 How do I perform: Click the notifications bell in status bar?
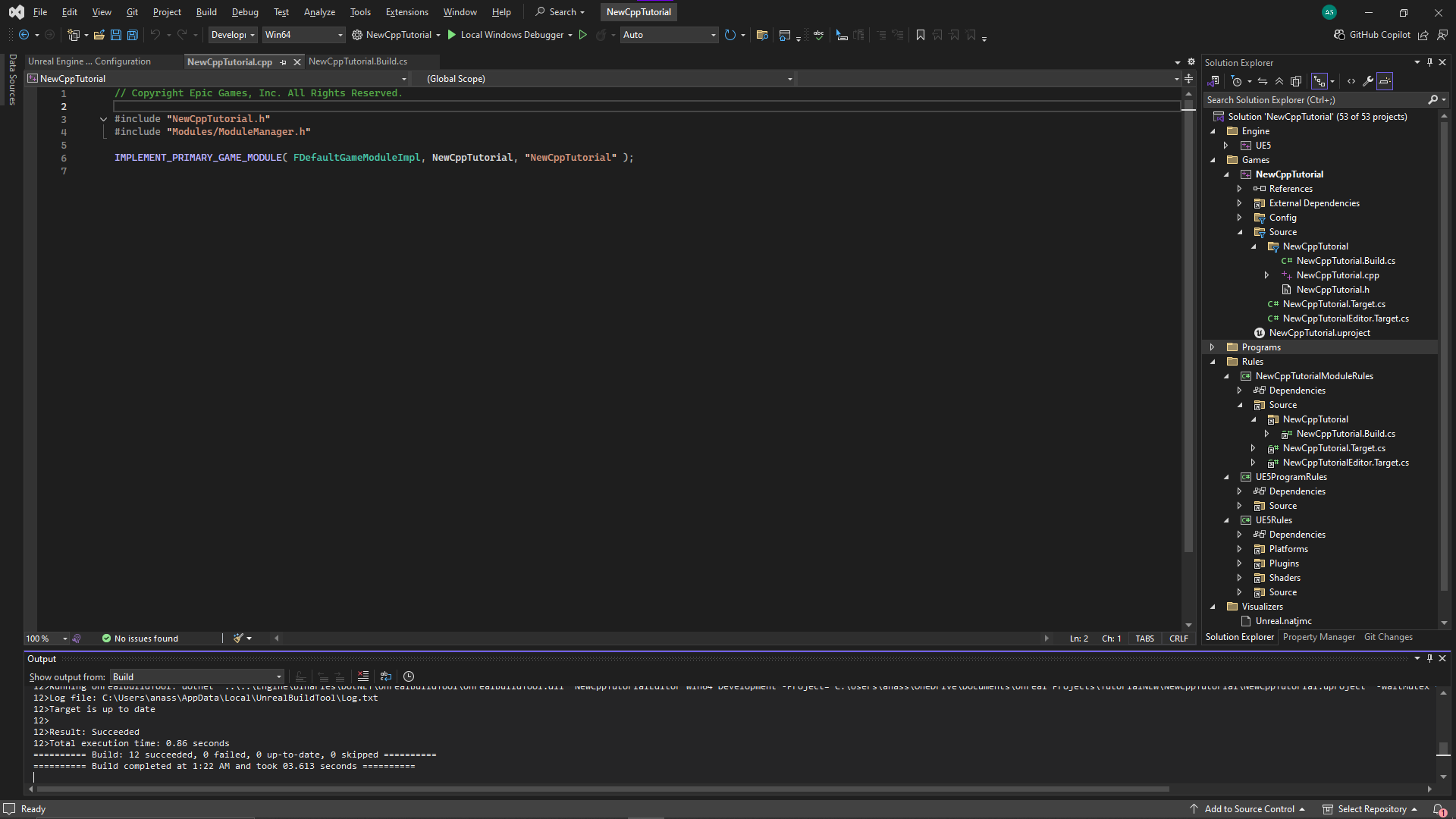click(x=1439, y=809)
